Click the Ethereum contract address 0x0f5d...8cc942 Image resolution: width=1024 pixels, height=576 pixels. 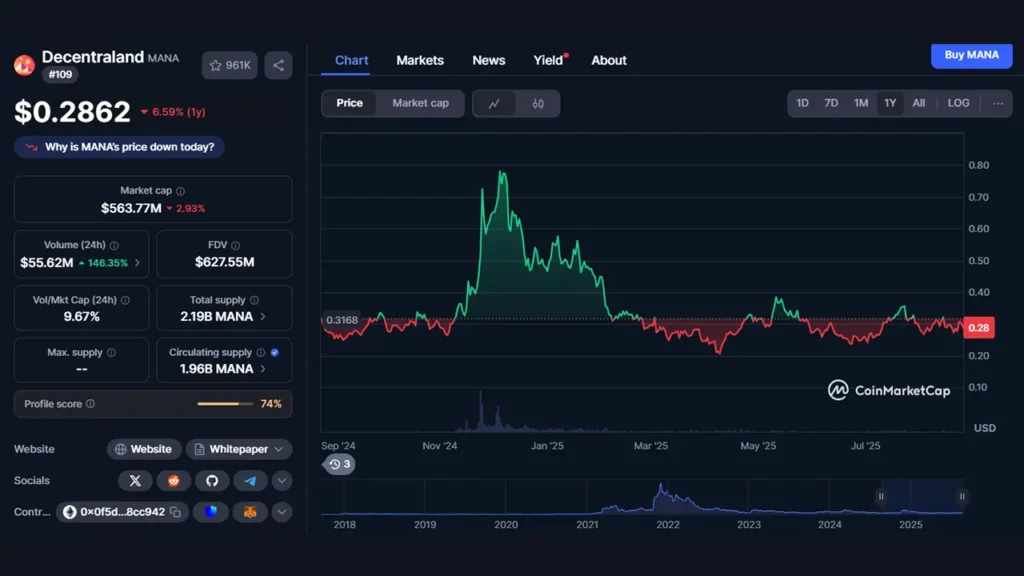point(122,512)
